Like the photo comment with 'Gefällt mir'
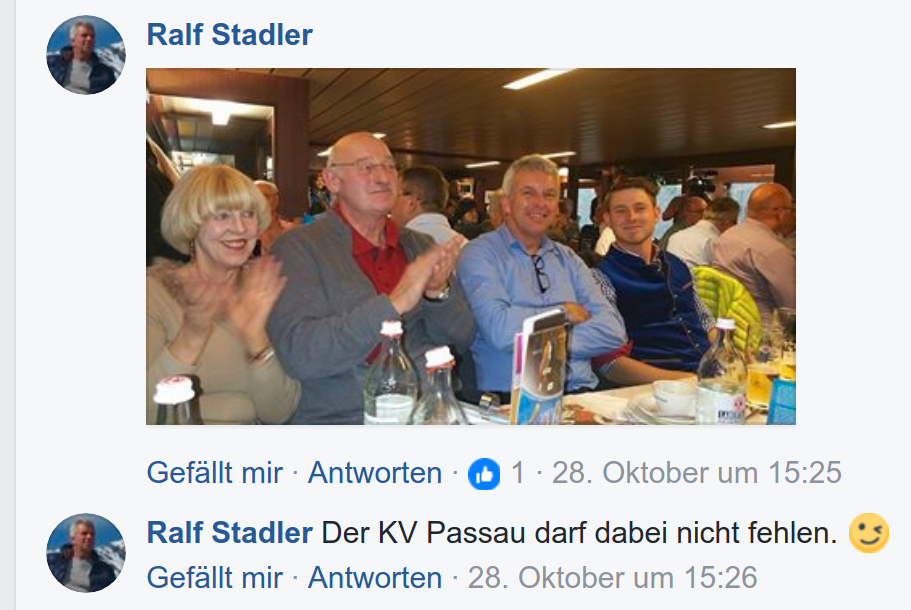 (214, 473)
